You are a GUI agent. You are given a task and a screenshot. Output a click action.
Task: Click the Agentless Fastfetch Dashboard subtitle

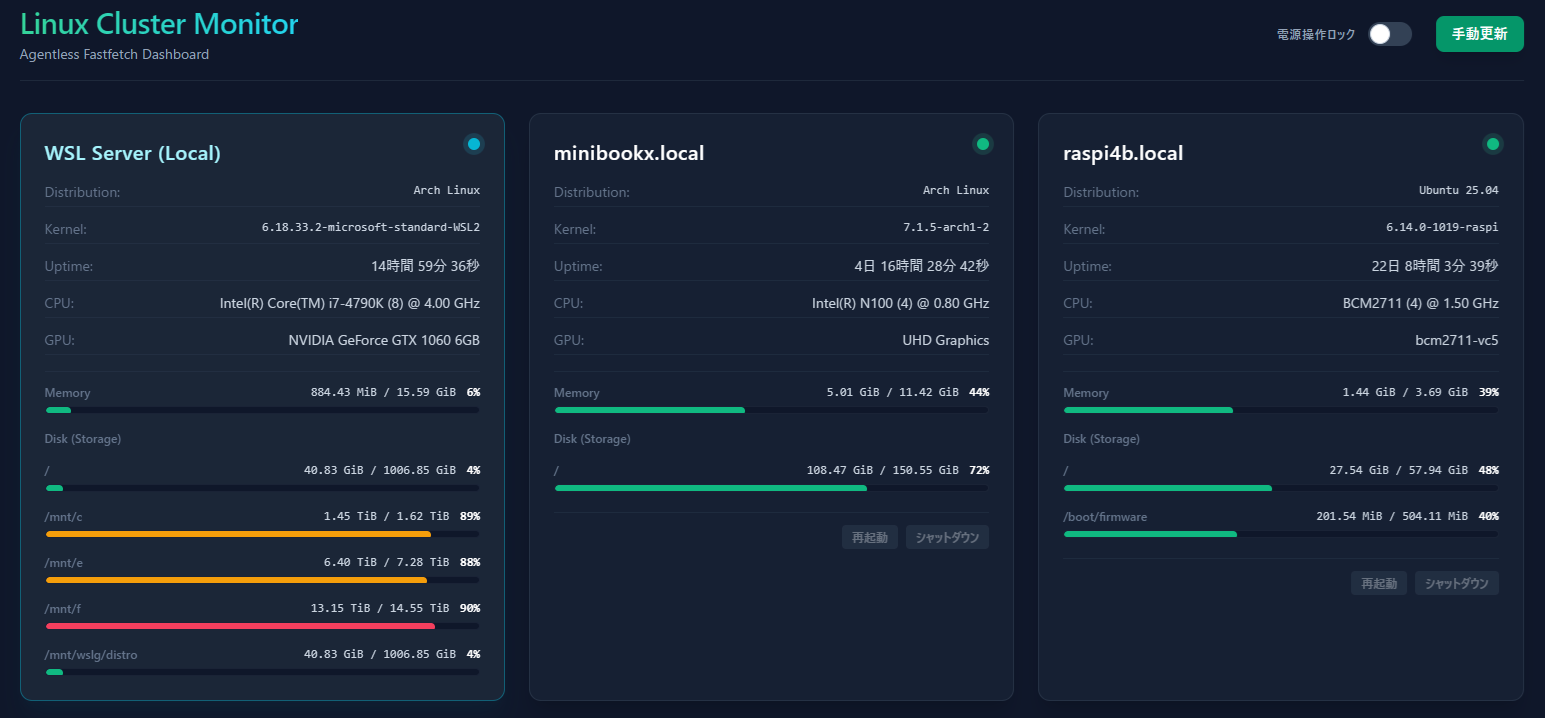[x=114, y=54]
